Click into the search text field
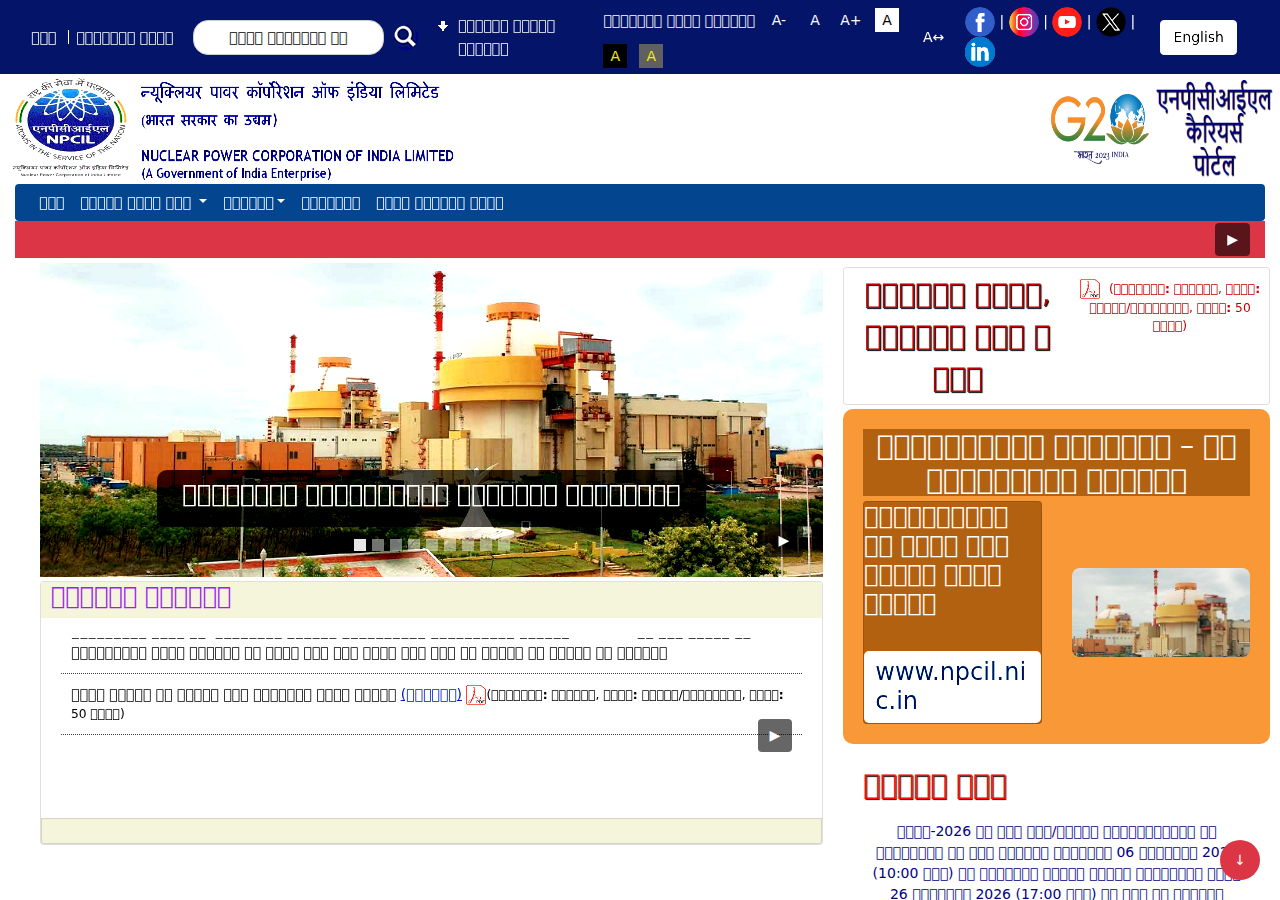 click(288, 37)
